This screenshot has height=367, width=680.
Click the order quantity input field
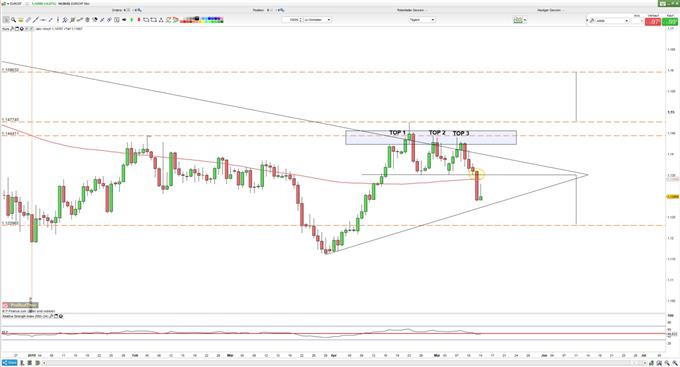pos(636,20)
